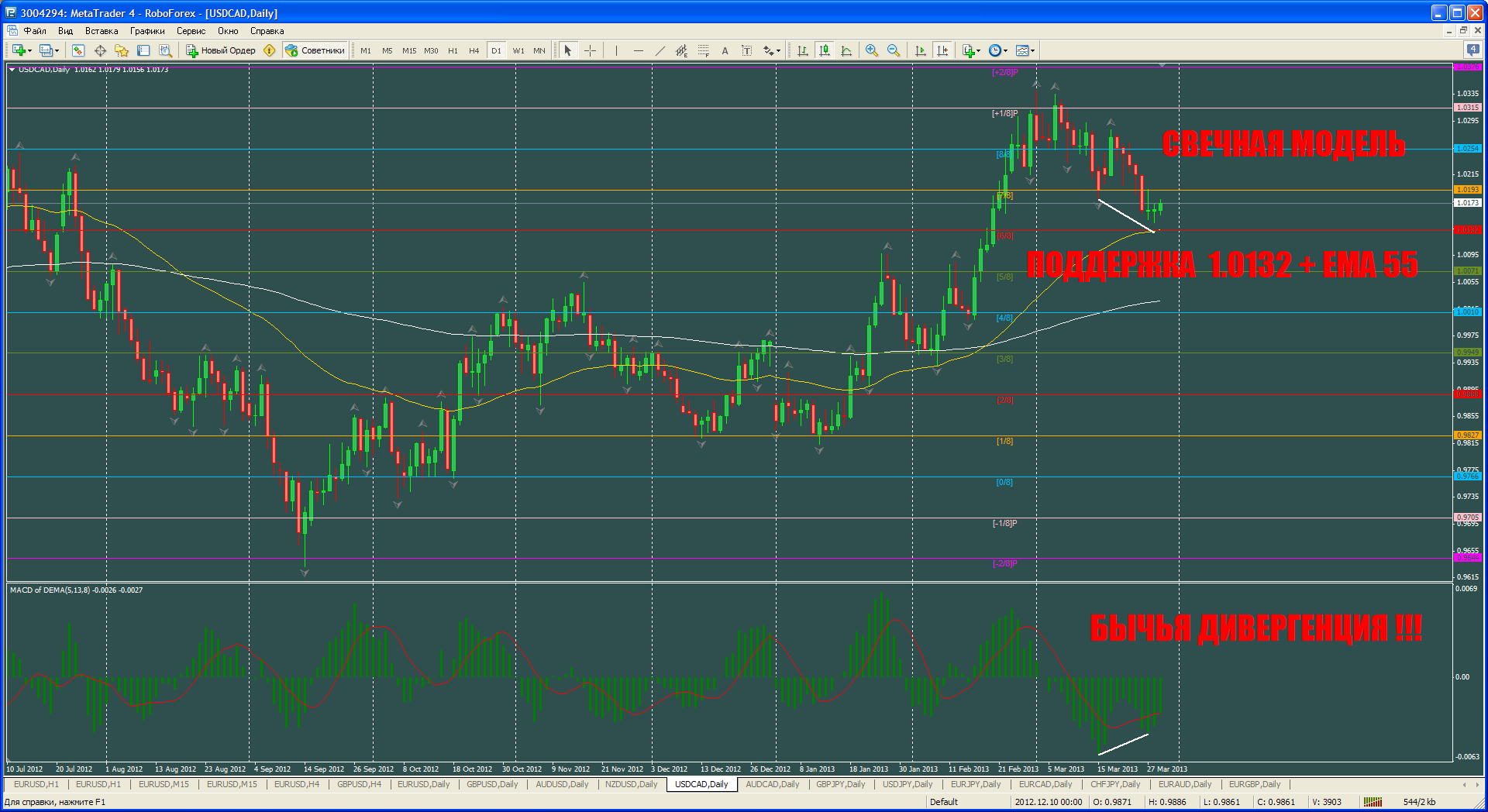Switch chart to H1 timeframe
The width and height of the screenshot is (1488, 812).
(x=453, y=50)
